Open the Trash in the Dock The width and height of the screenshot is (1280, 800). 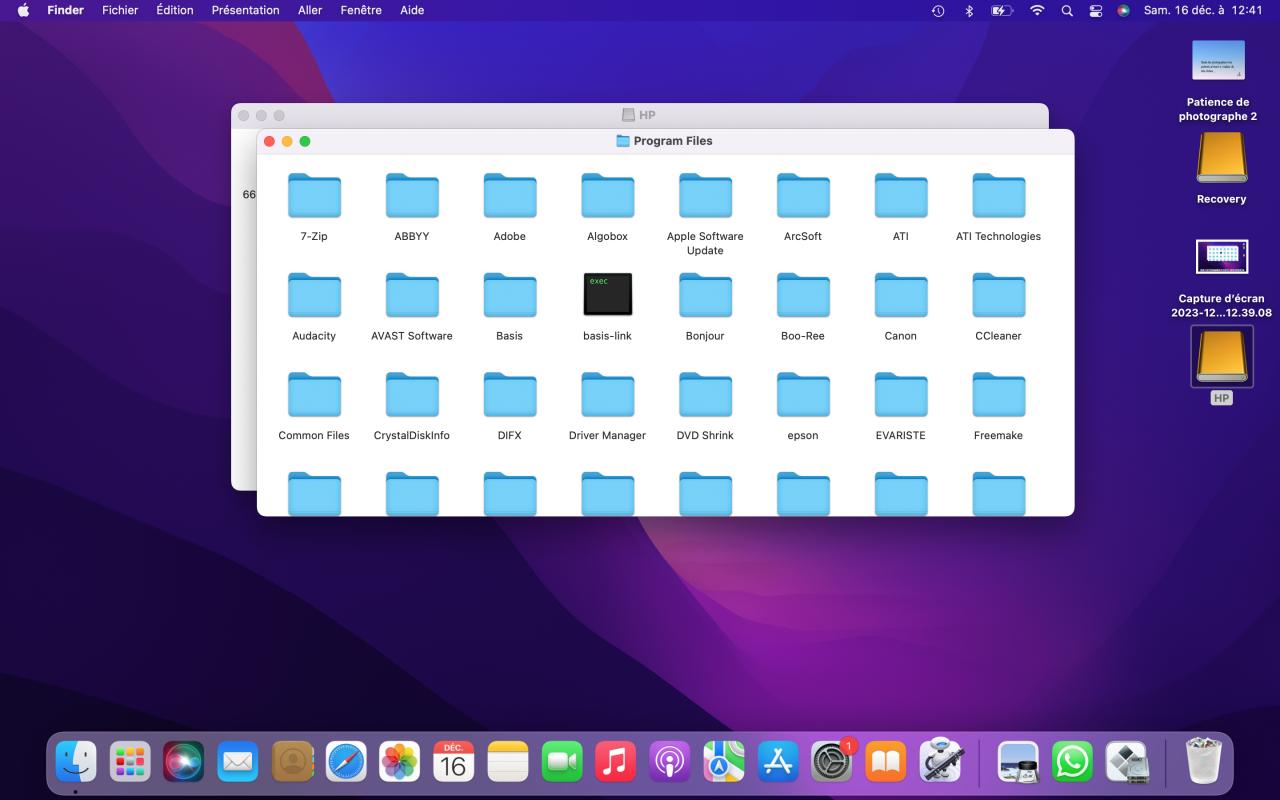[1202, 762]
